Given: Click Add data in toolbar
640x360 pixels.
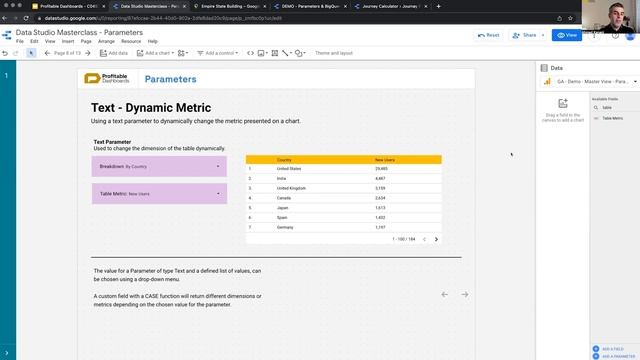Looking at the screenshot, I should tap(114, 53).
